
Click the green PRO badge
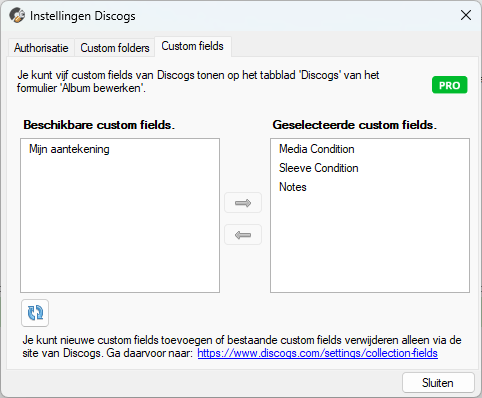450,85
